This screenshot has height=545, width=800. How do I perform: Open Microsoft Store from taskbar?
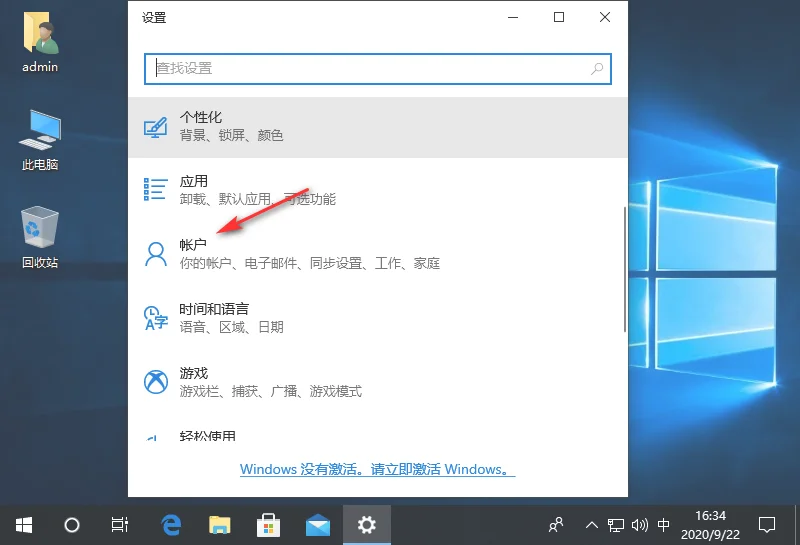(268, 525)
